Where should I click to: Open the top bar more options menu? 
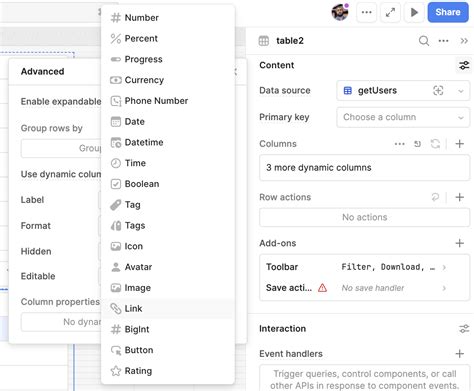tap(366, 12)
